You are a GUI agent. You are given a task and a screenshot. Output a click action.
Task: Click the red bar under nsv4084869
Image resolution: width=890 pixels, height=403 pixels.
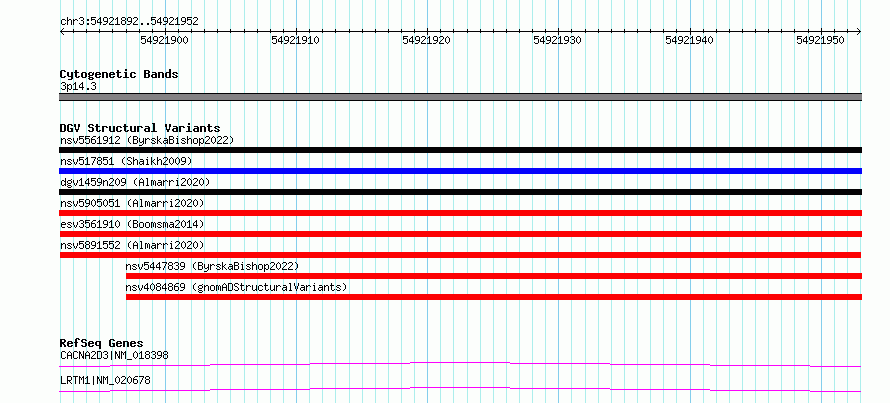pos(494,297)
